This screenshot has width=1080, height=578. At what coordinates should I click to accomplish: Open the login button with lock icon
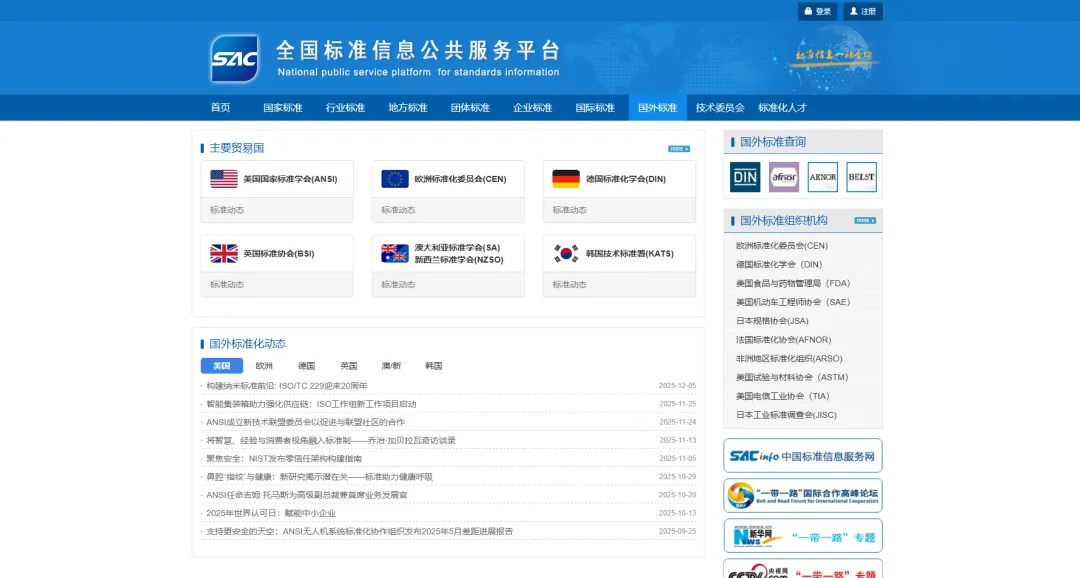point(818,11)
